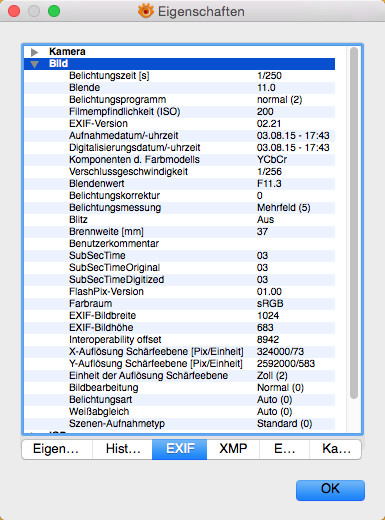Select the Blendenwert row

point(179,184)
